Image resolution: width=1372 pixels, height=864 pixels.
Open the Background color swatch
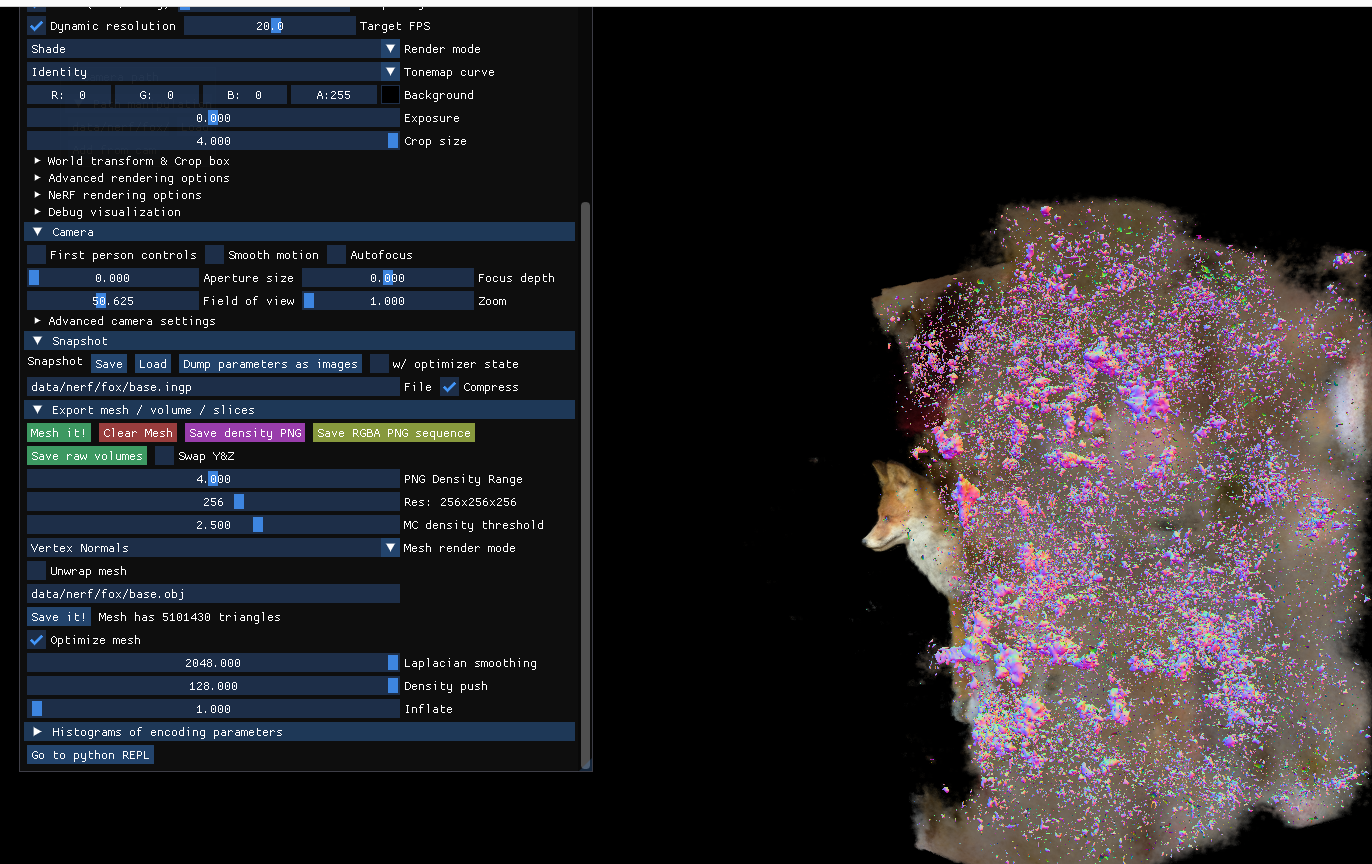pos(389,94)
